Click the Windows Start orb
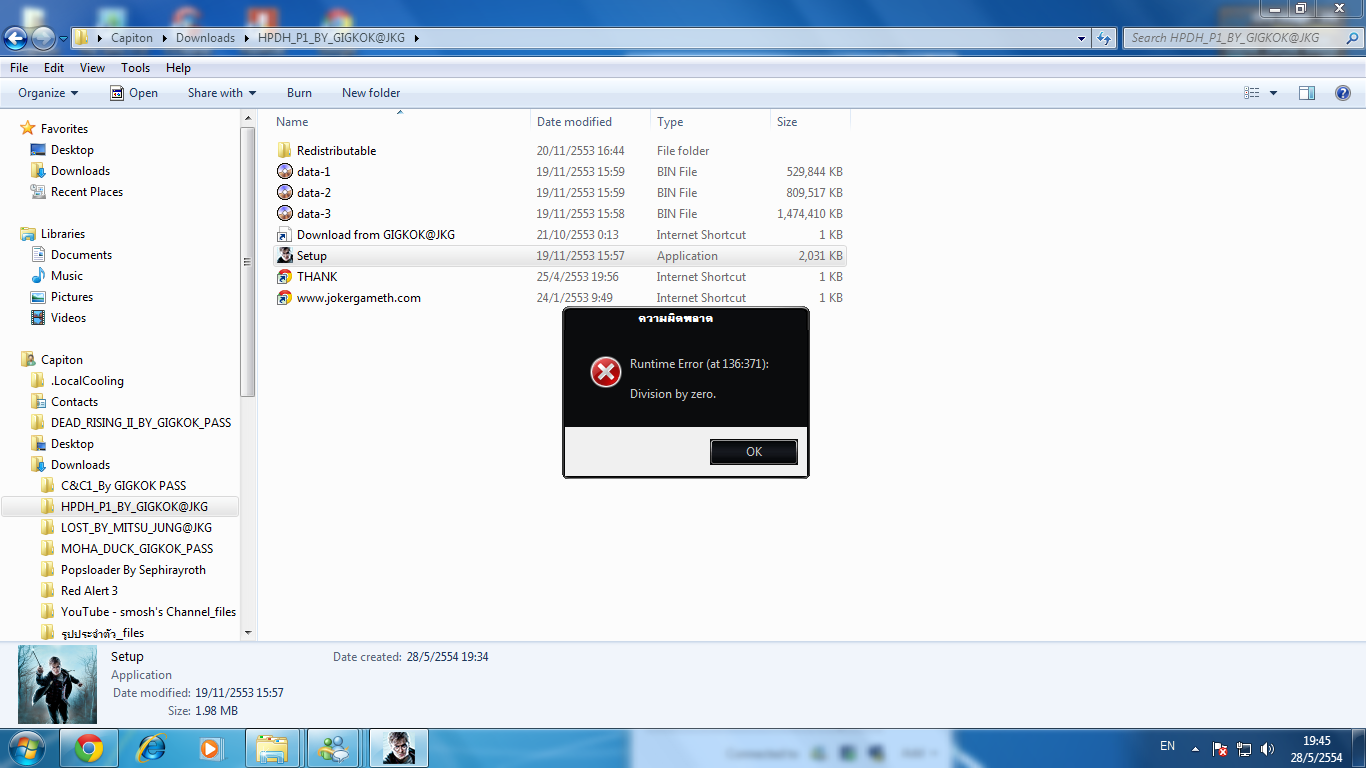1366x768 pixels. coord(28,748)
